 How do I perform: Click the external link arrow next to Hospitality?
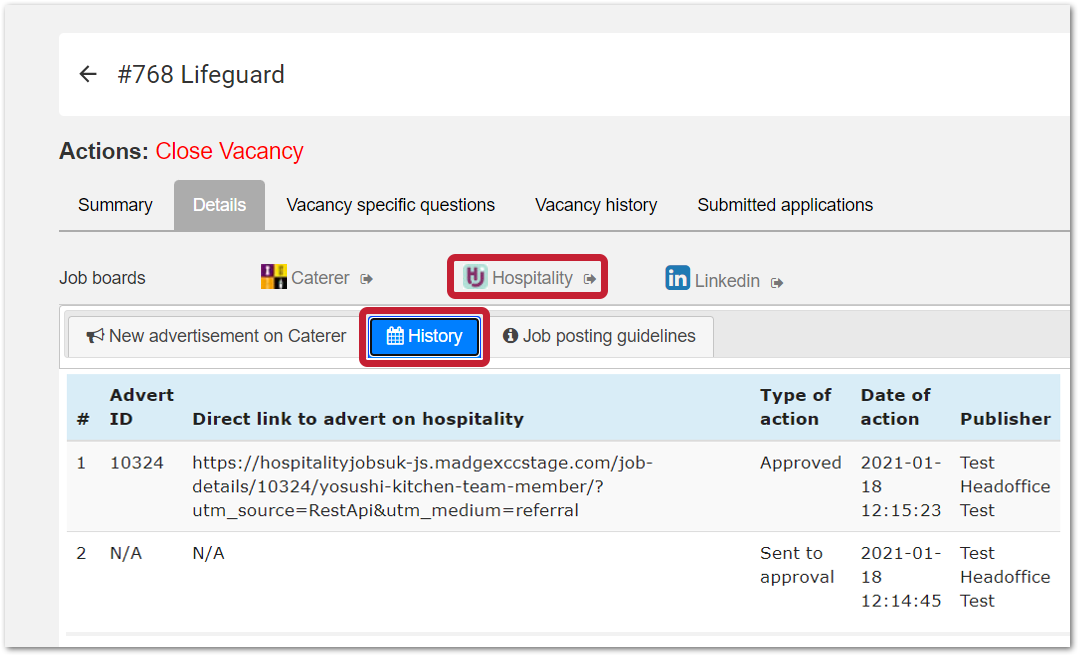(x=590, y=279)
